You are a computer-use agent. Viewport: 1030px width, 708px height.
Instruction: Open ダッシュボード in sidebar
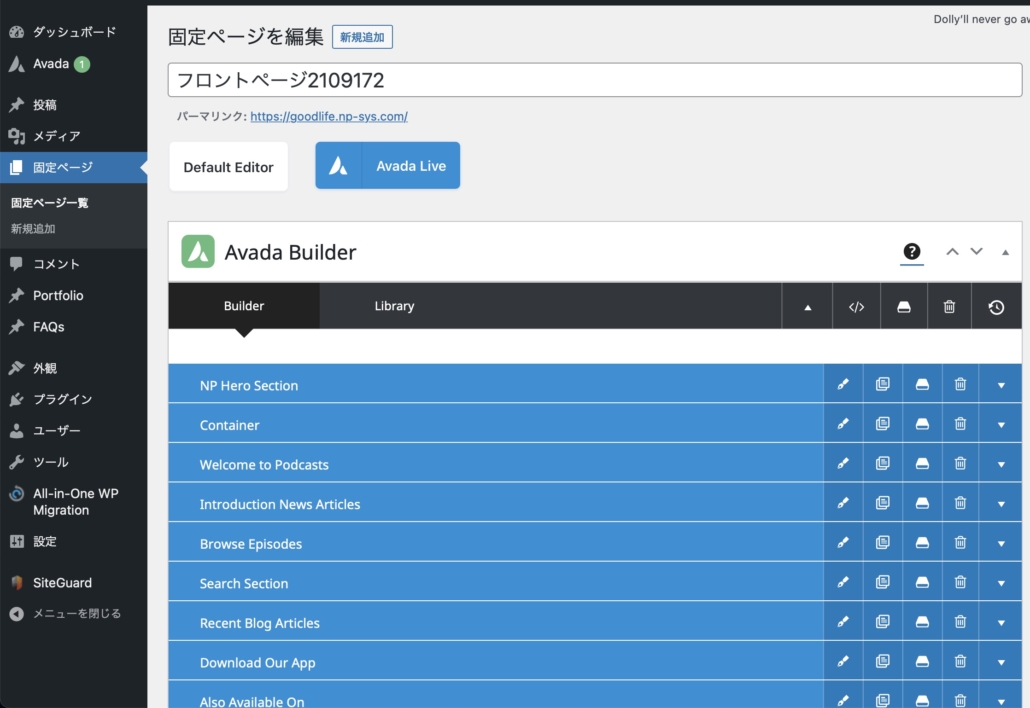point(74,32)
